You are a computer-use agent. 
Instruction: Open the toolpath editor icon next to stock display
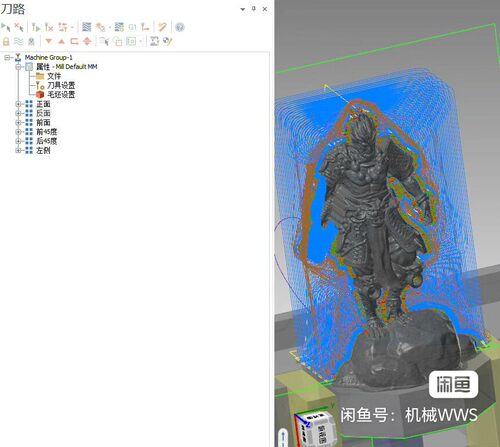154,41
